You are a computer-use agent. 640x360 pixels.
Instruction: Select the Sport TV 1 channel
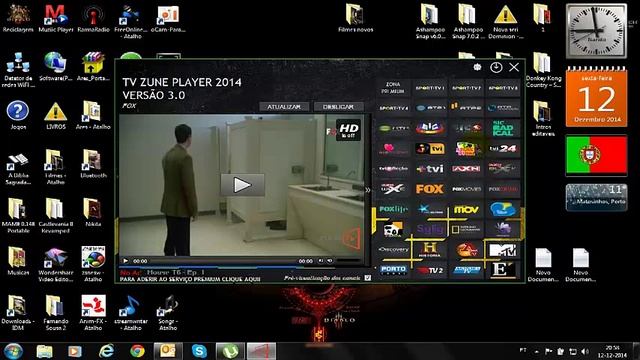(x=430, y=88)
